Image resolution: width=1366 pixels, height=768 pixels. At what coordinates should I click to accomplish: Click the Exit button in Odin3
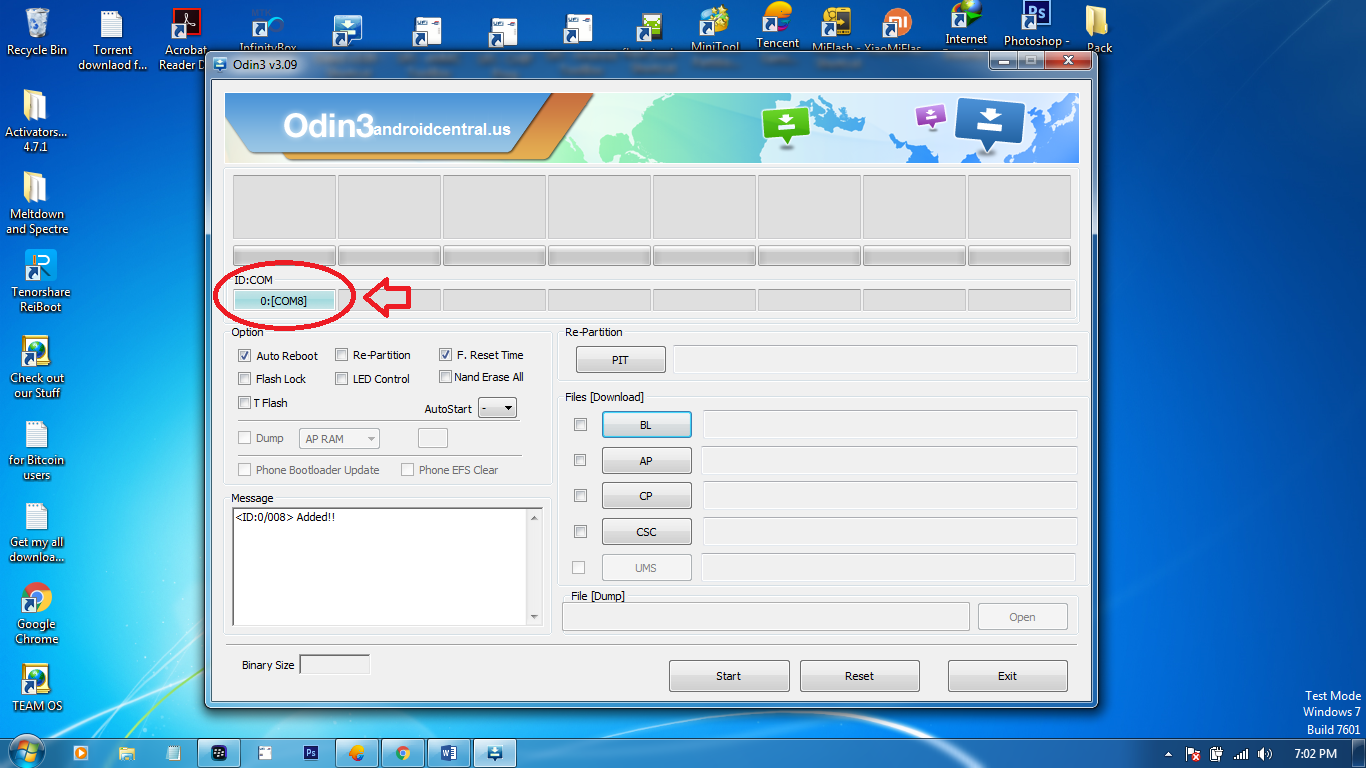(x=1008, y=676)
